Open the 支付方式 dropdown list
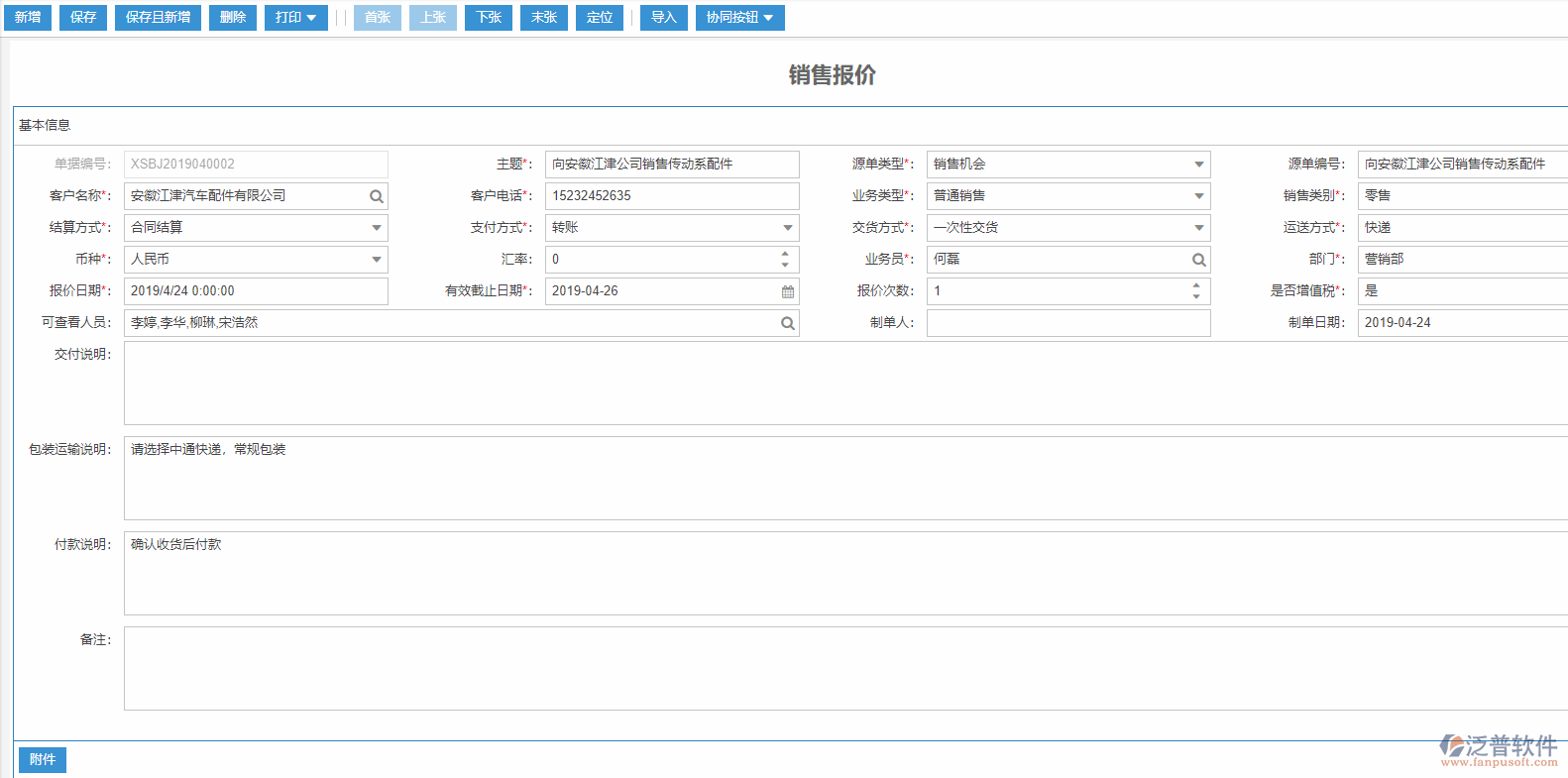 tap(788, 228)
